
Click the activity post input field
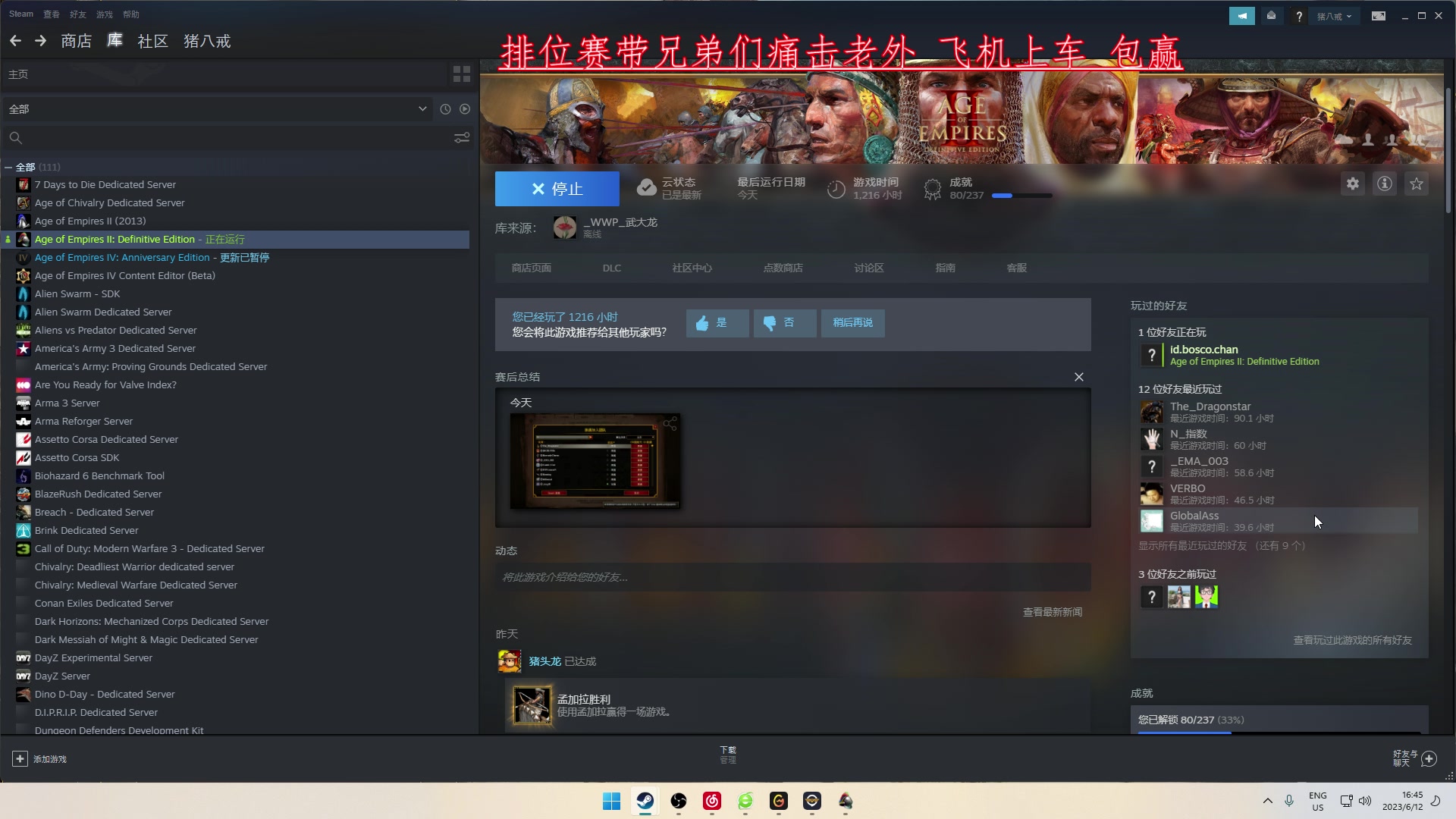click(792, 577)
